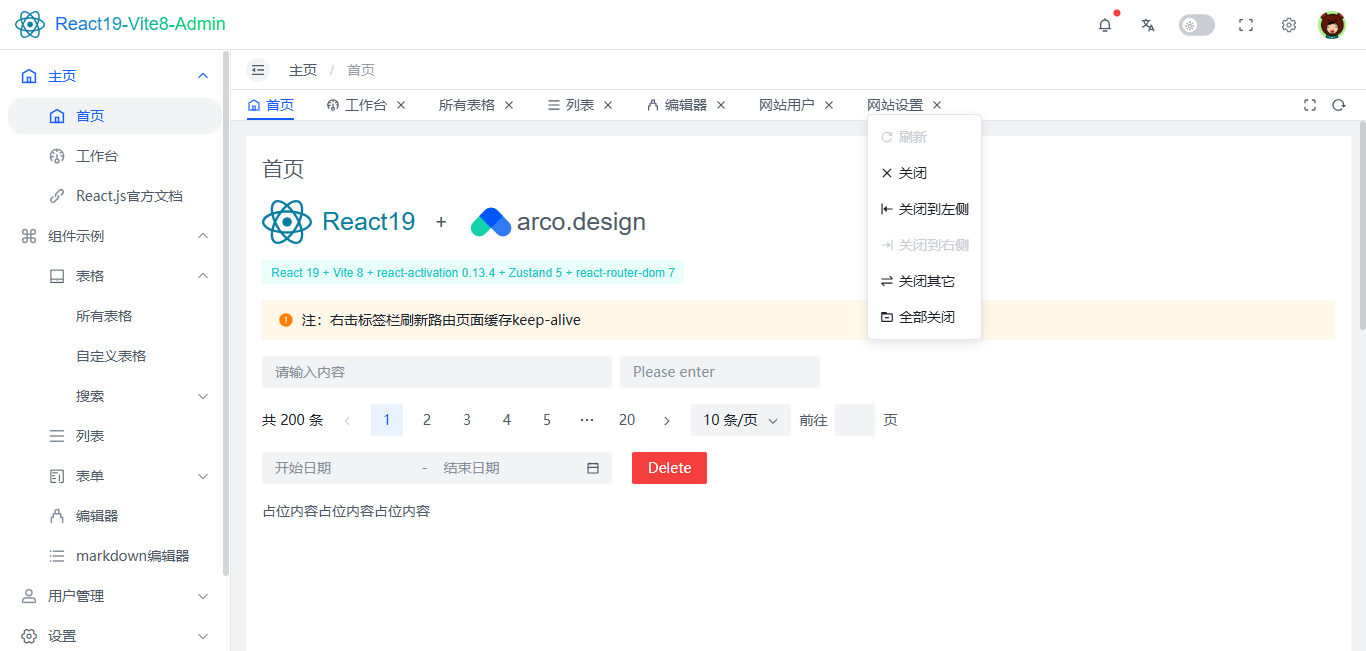
Task: Focus the 前往 page jump input
Action: pyautogui.click(x=855, y=420)
